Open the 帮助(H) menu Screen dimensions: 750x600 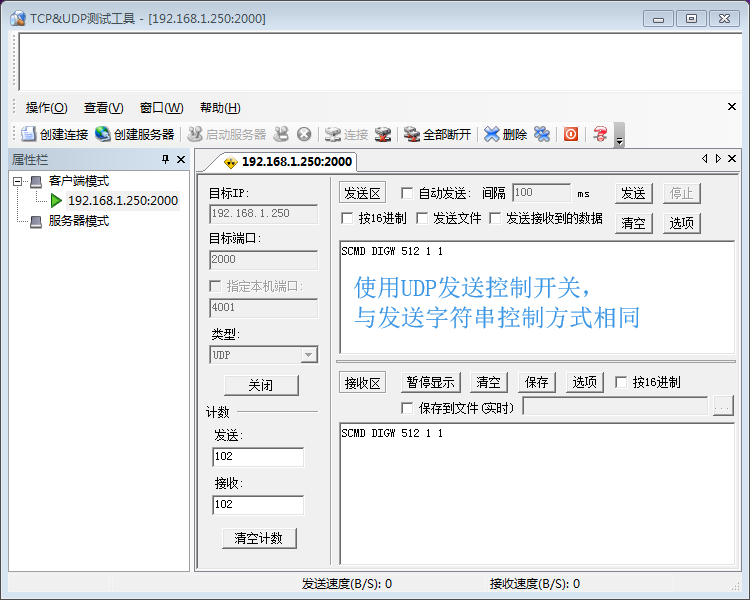pyautogui.click(x=220, y=108)
